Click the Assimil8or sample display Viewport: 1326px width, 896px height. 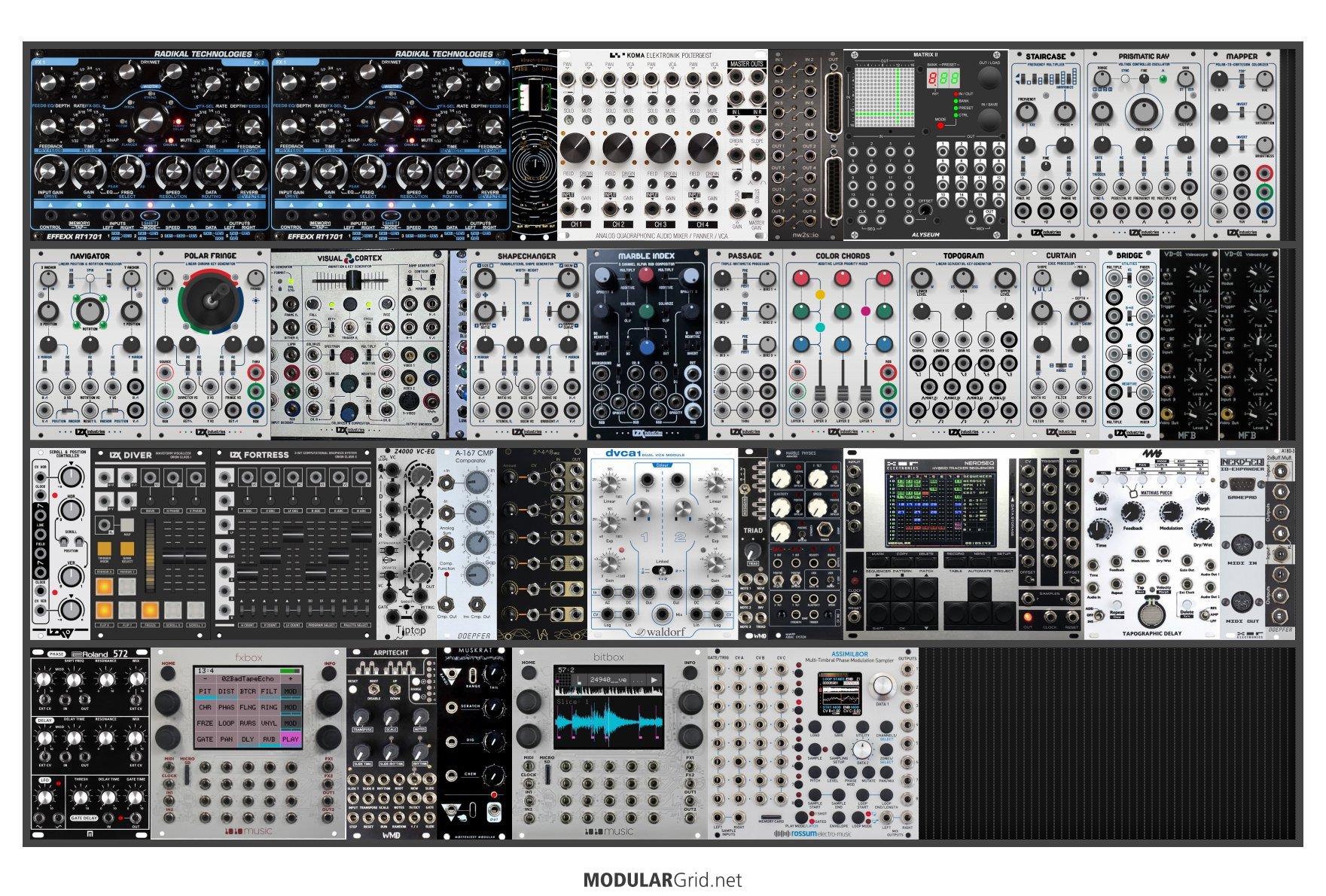pyautogui.click(x=840, y=693)
